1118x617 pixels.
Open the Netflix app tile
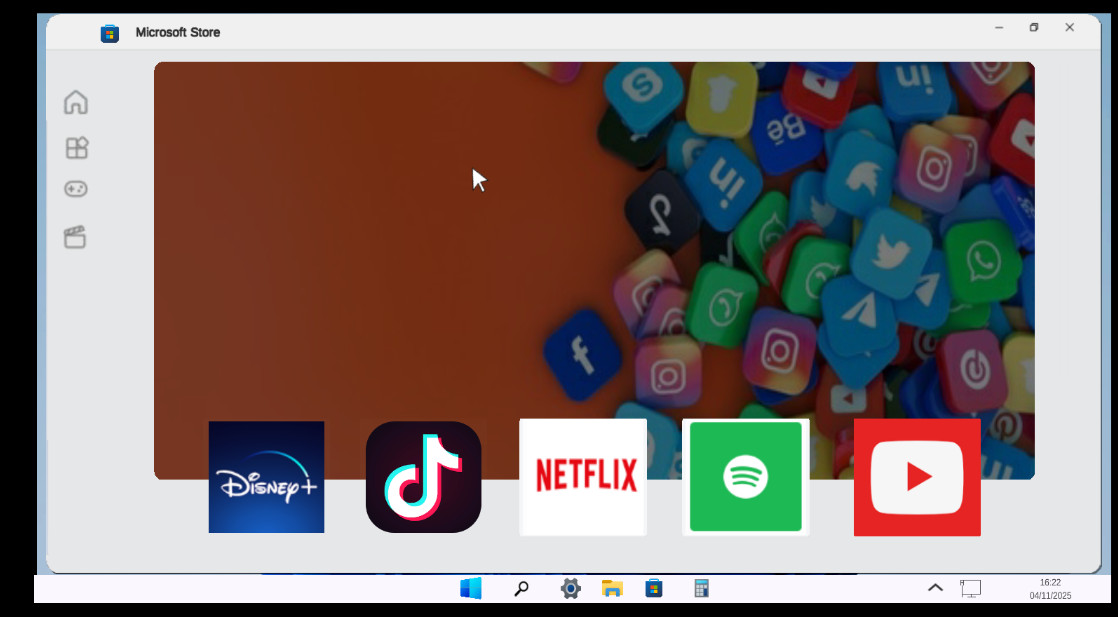pyautogui.click(x=583, y=476)
